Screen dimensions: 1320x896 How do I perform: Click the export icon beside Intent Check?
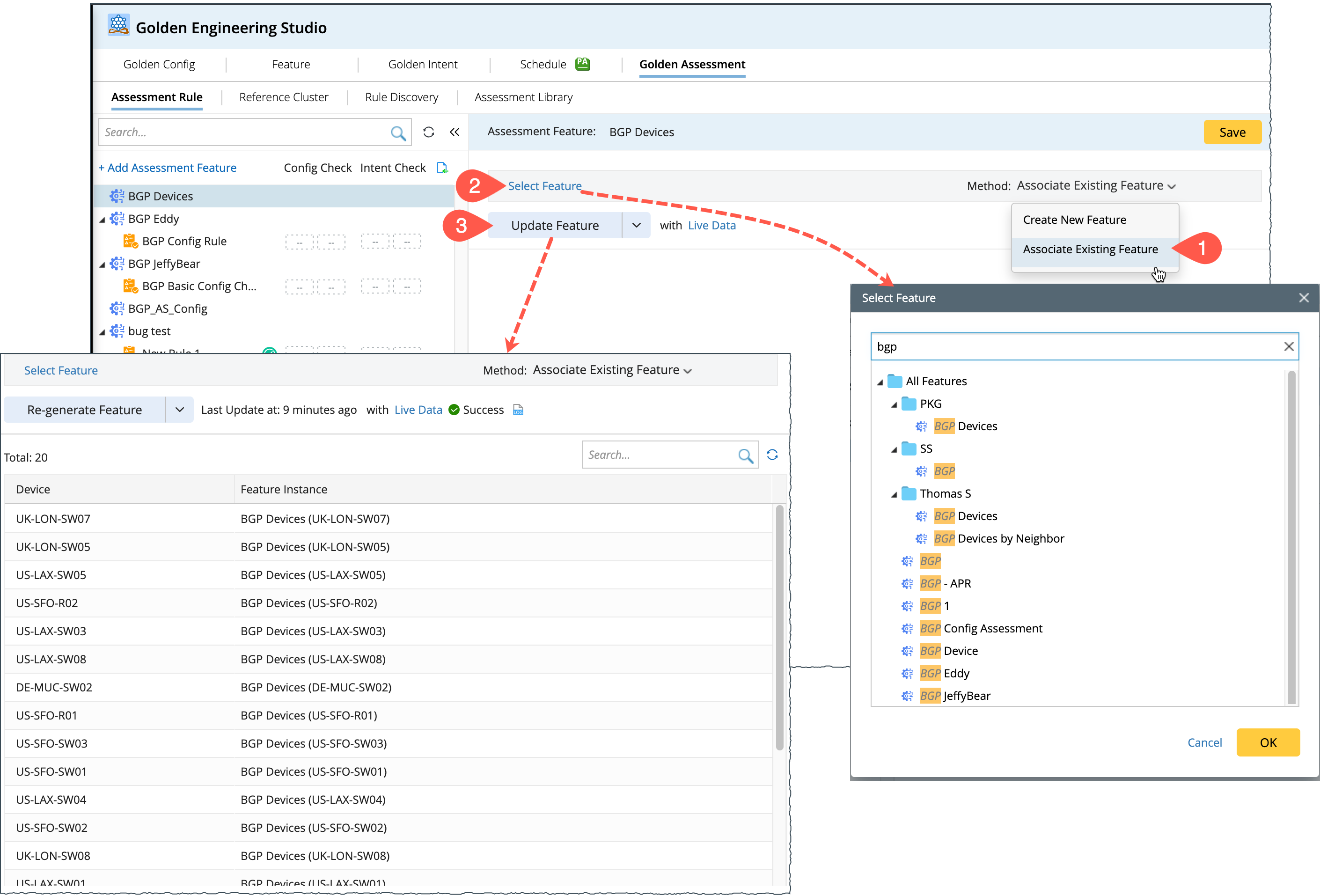tap(442, 168)
